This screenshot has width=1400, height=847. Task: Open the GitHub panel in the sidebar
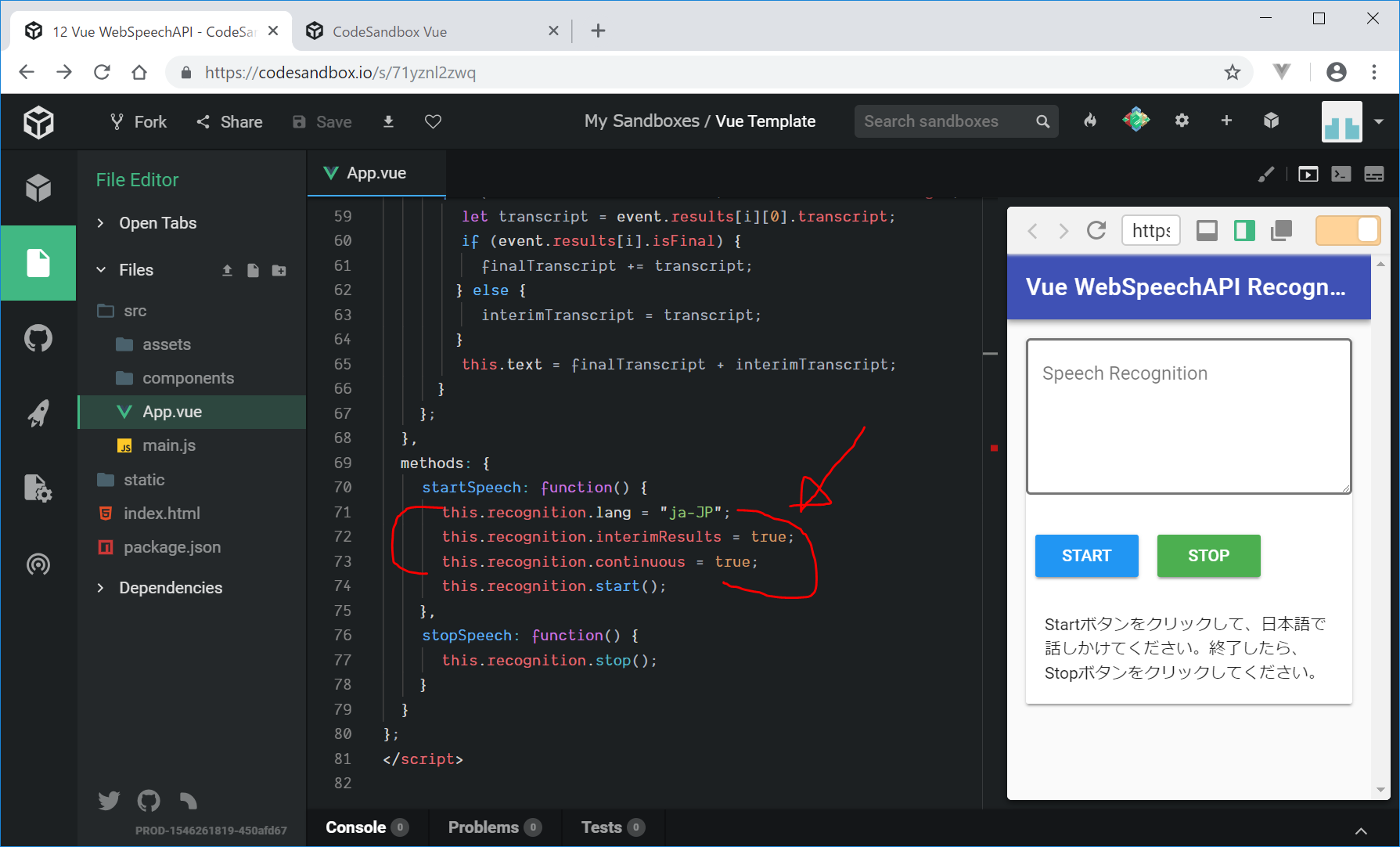tap(38, 339)
